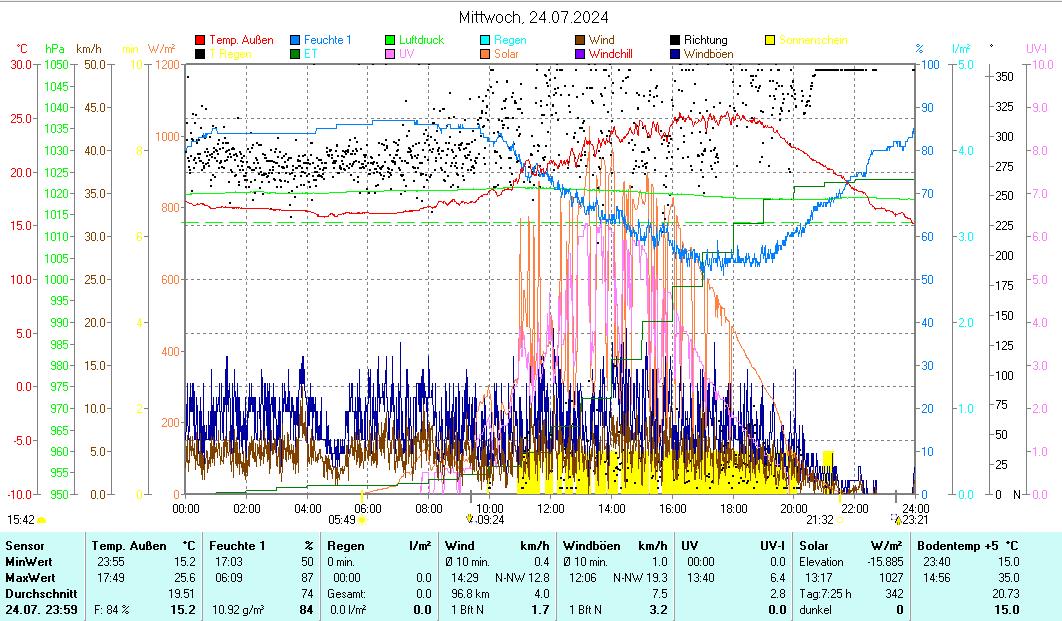Click the UV legend label
Image resolution: width=1062 pixels, height=621 pixels.
pyautogui.click(x=406, y=54)
